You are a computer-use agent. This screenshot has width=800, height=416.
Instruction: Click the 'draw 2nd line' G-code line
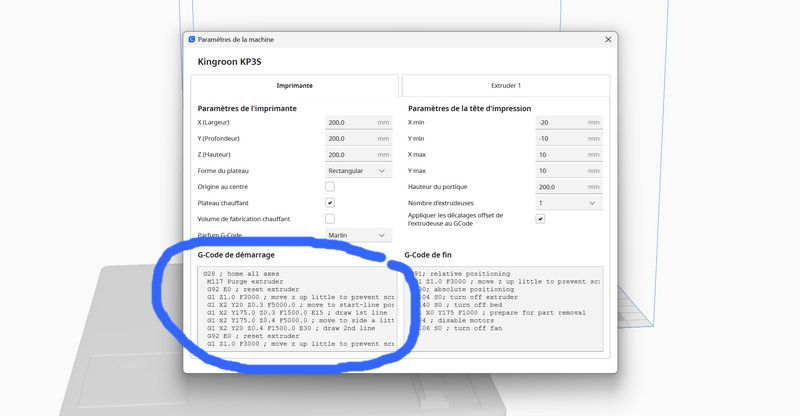[x=291, y=328]
